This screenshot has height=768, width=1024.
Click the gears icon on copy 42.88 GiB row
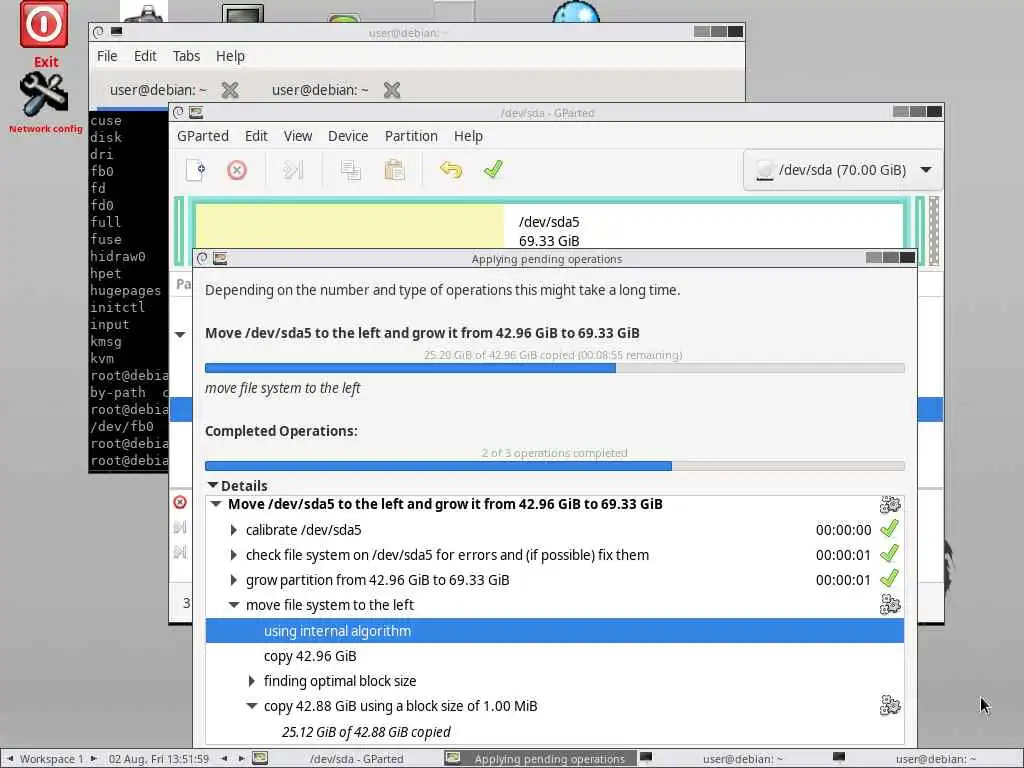(889, 706)
